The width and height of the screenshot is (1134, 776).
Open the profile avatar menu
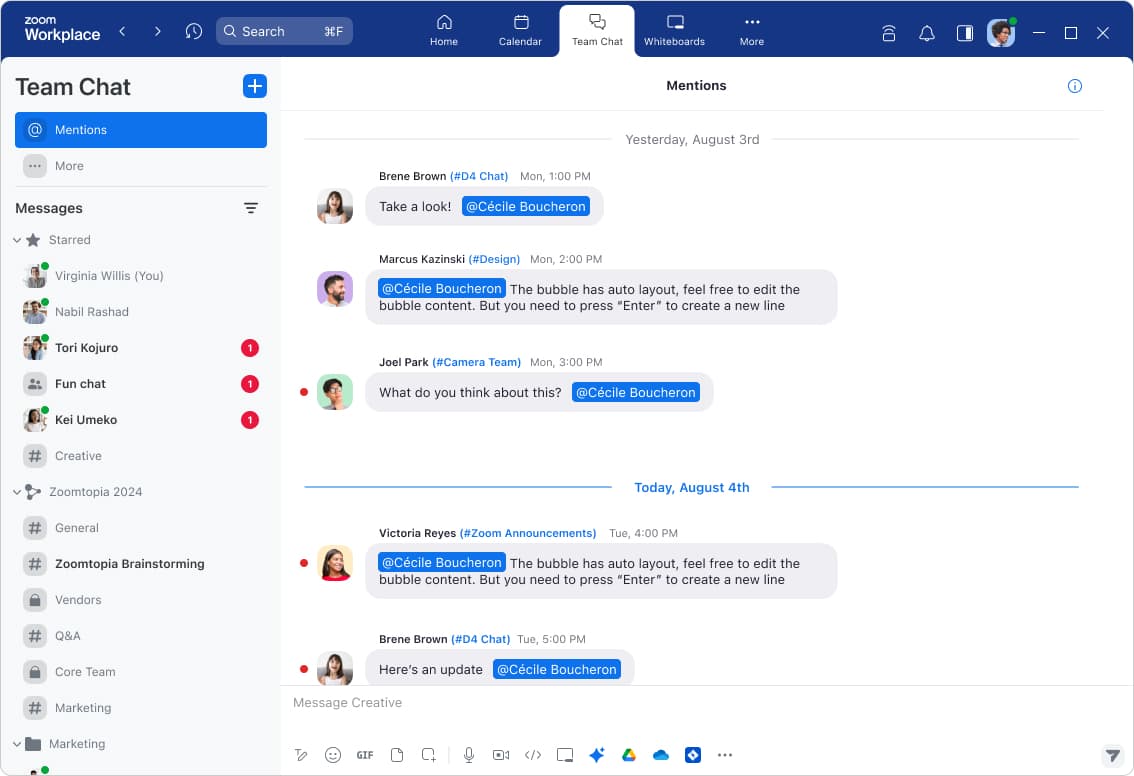[1001, 33]
